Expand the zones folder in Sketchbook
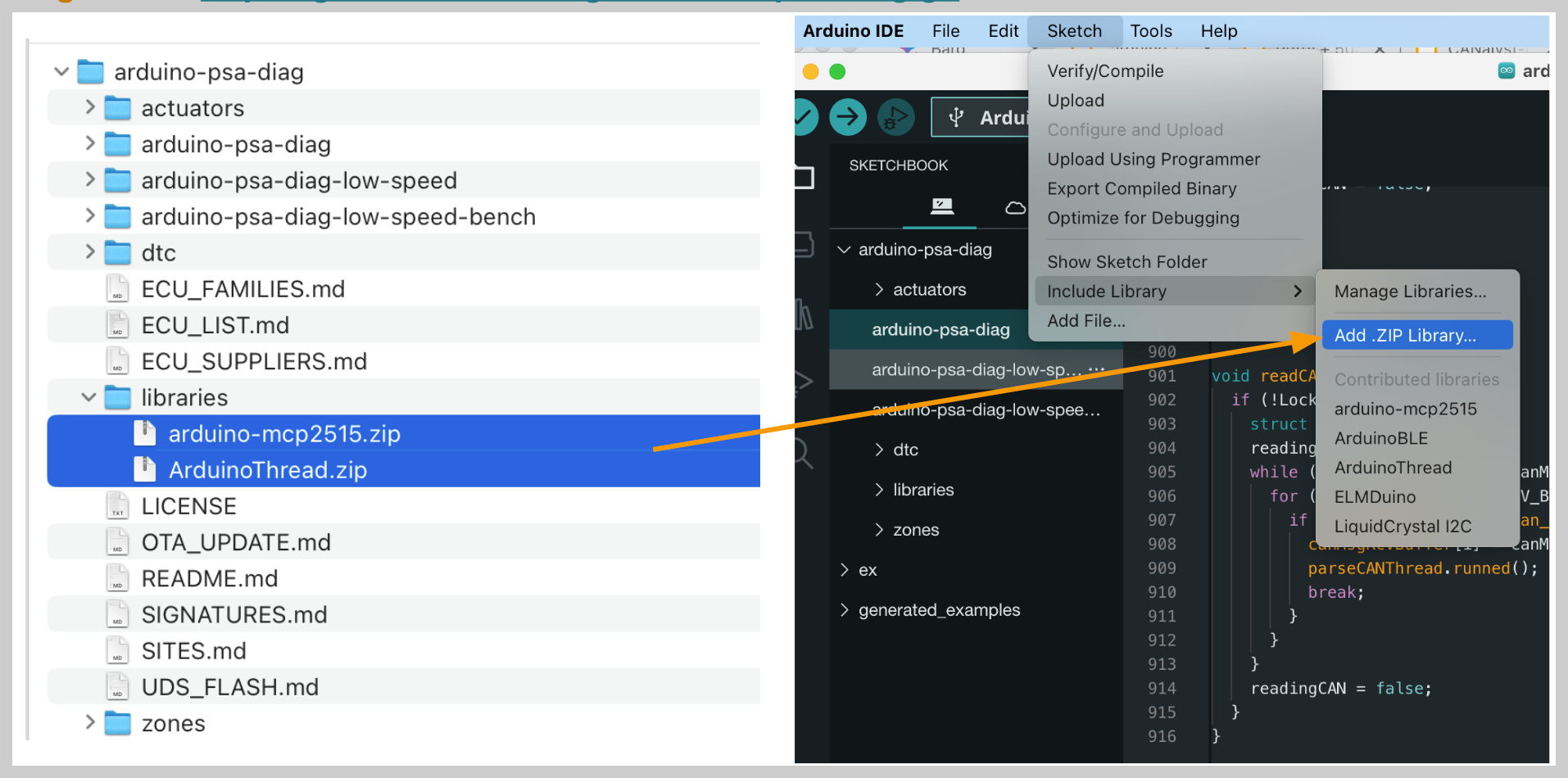 [879, 529]
